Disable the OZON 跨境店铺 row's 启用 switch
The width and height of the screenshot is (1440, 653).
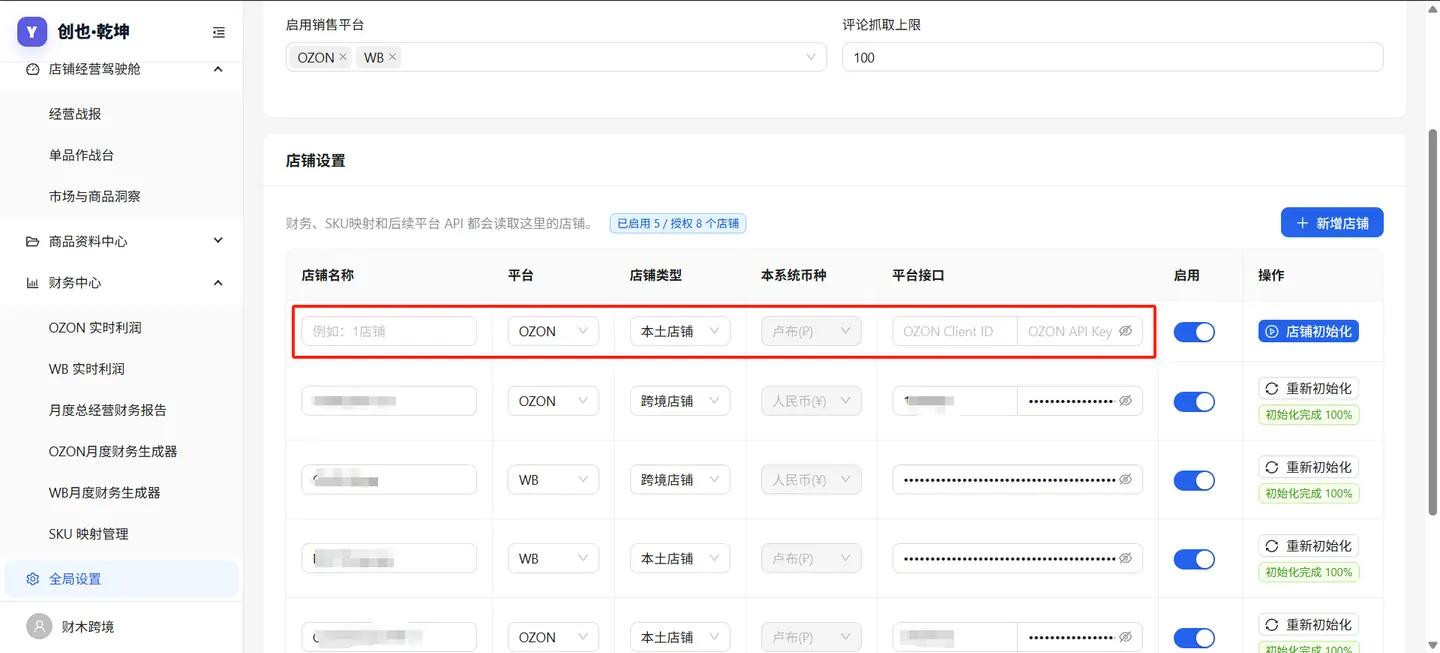click(1194, 401)
